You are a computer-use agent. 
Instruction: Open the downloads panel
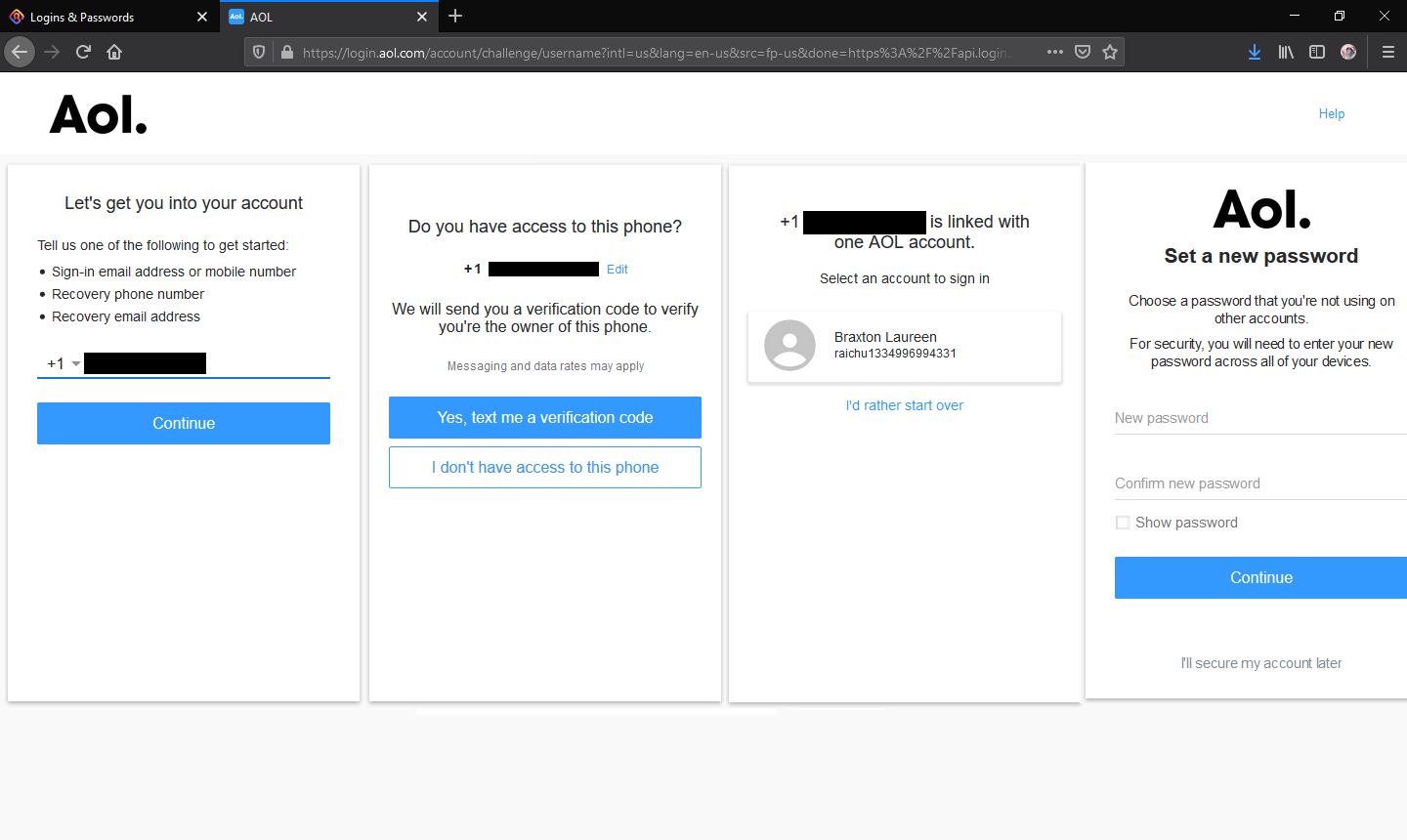(x=1255, y=52)
